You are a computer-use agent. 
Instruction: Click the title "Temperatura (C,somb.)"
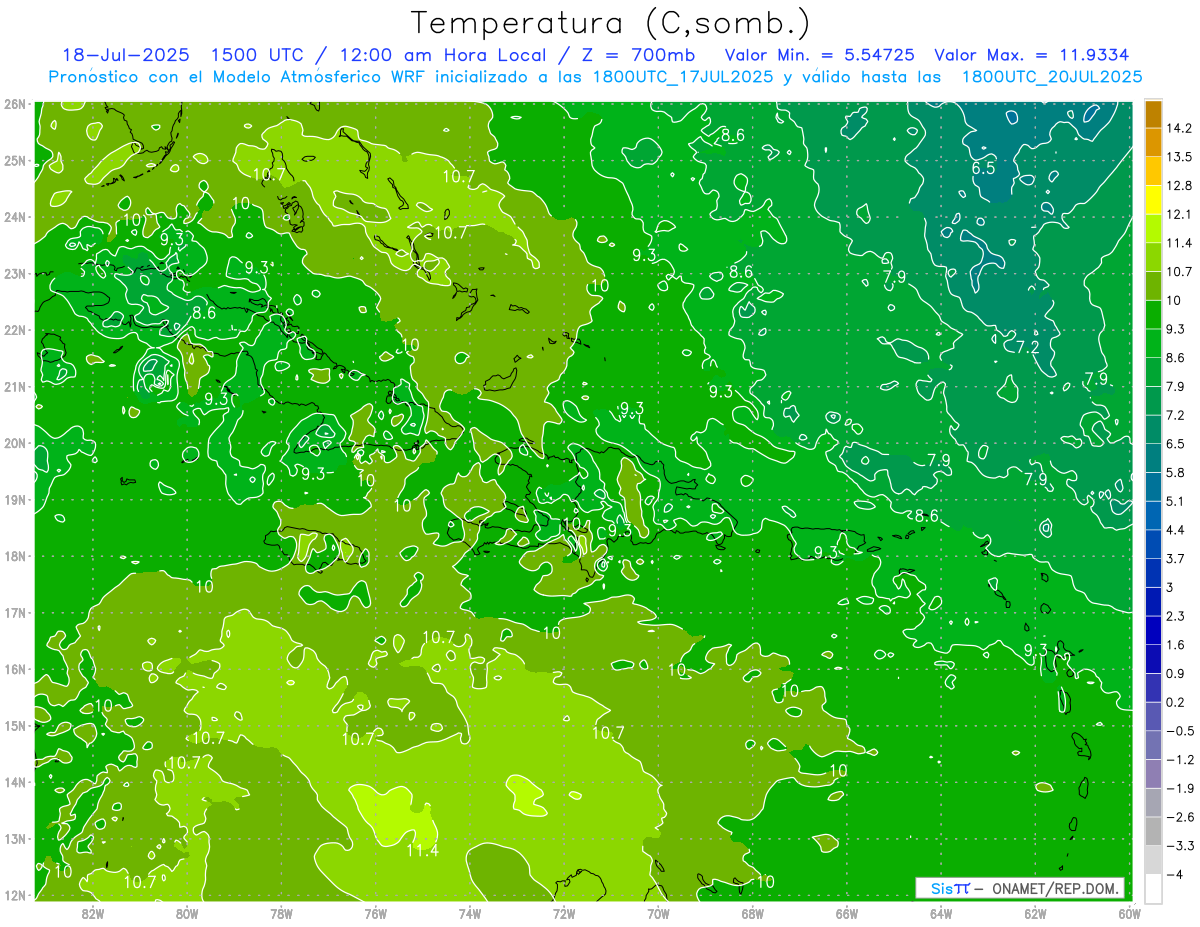pyautogui.click(x=611, y=23)
